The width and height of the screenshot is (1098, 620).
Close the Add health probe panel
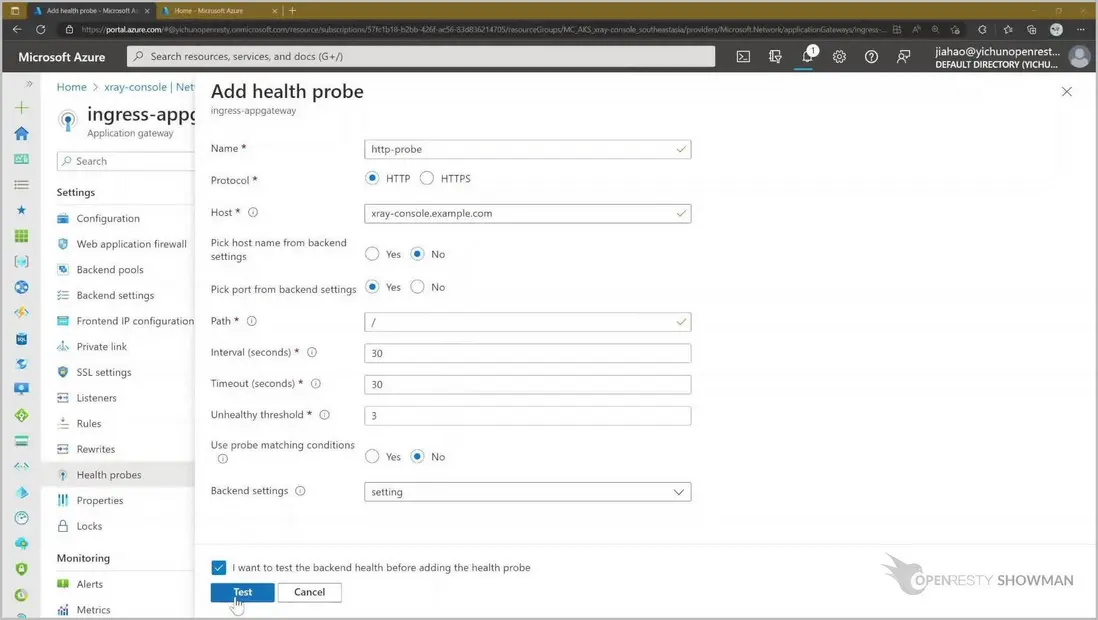click(1066, 92)
